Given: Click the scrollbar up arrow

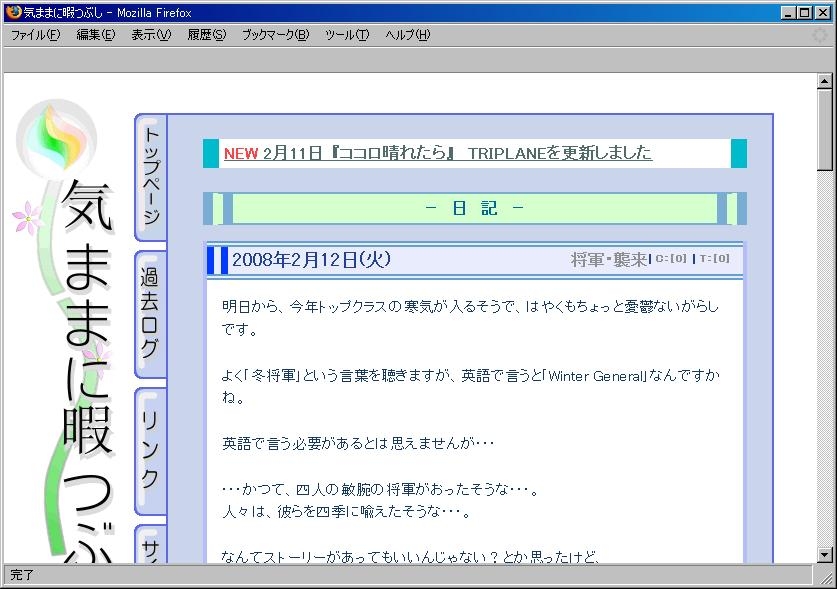Looking at the screenshot, I should [x=825, y=83].
